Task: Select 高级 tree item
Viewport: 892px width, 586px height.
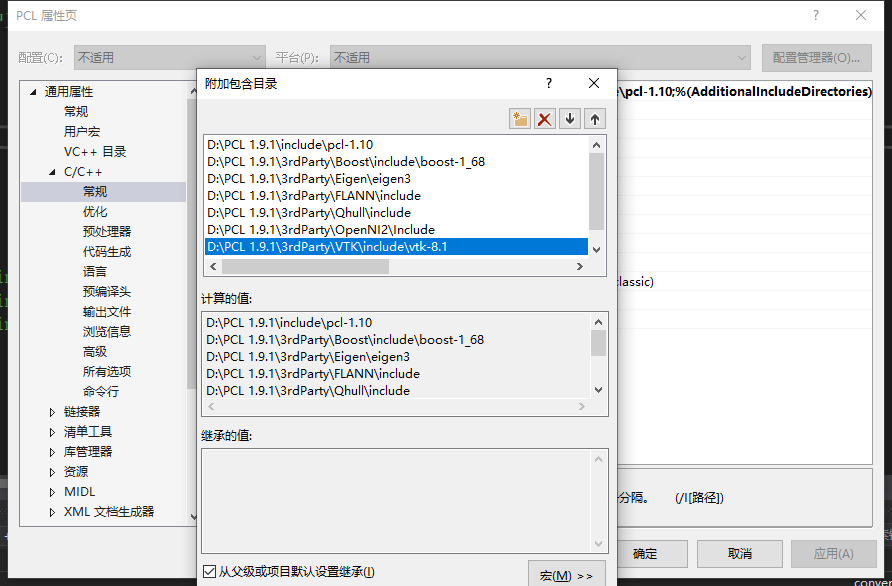Action: click(94, 352)
